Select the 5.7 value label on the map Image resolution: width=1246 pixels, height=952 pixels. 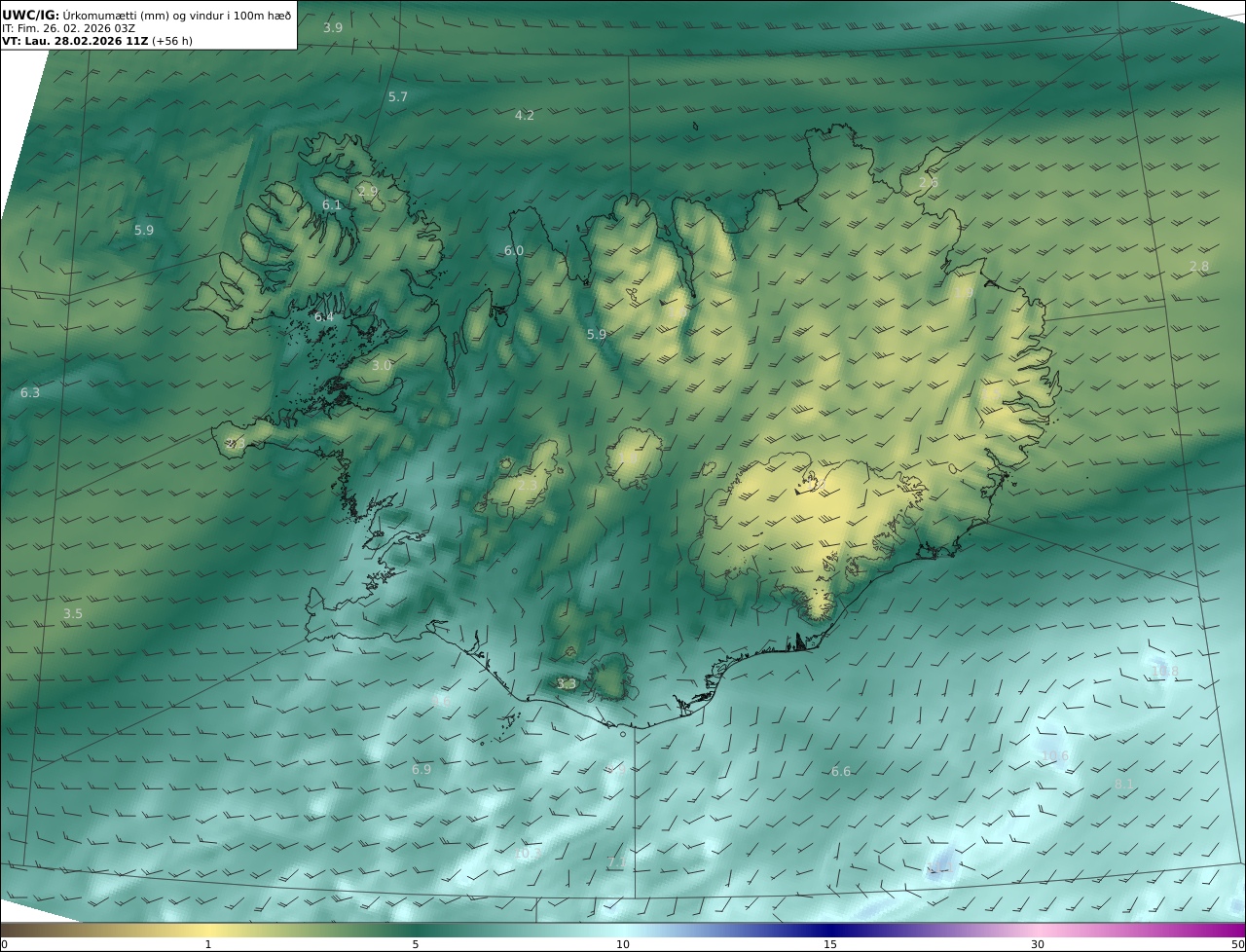(x=398, y=97)
